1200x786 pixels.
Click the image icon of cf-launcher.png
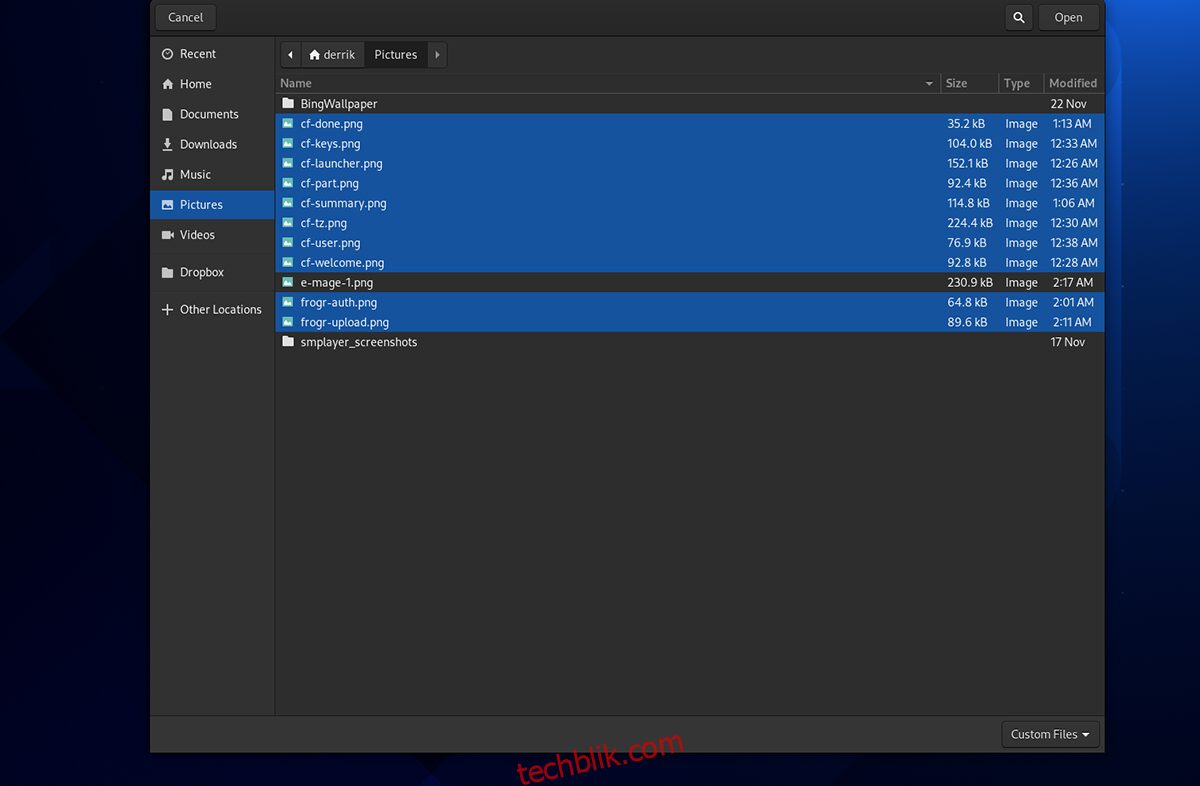288,163
